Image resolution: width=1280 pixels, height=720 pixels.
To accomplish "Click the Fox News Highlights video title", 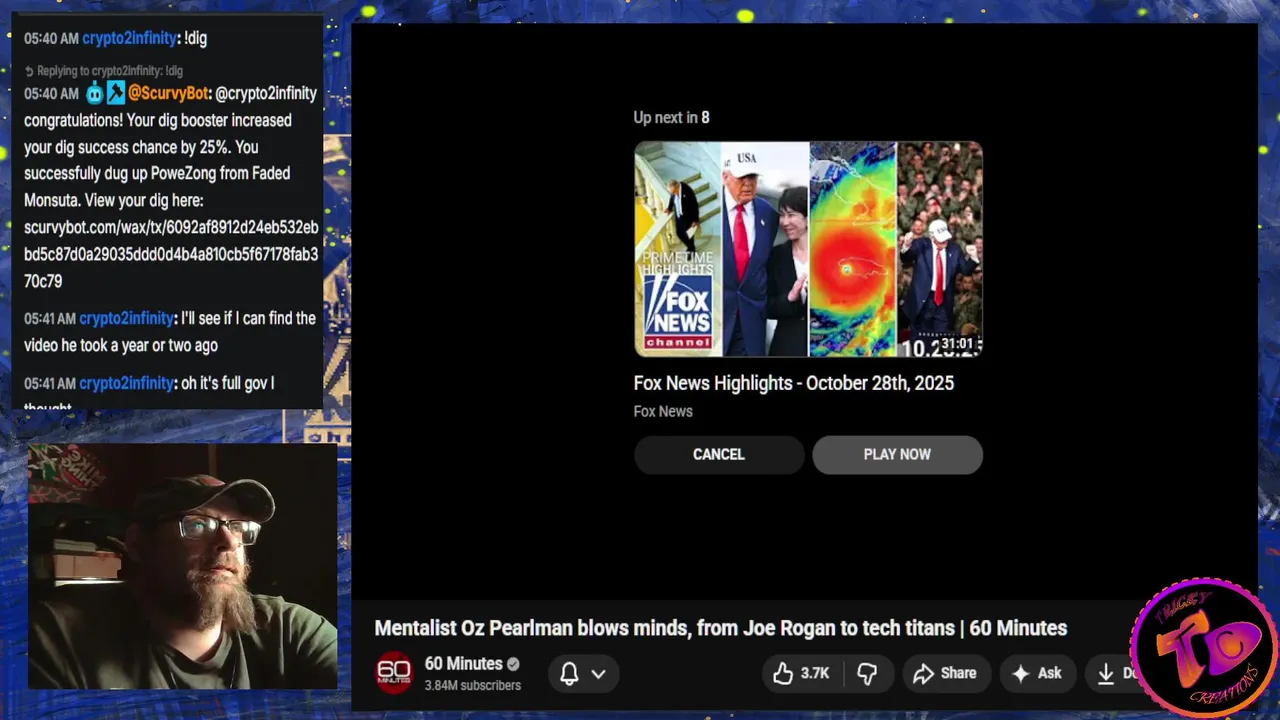I will (x=793, y=383).
